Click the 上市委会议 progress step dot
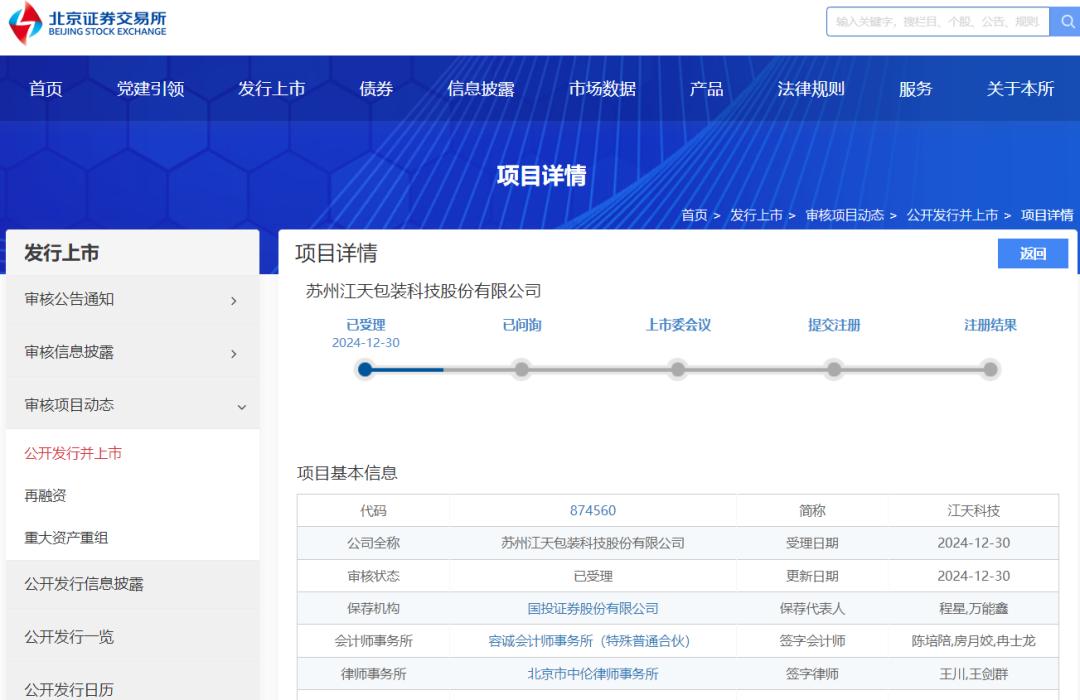 click(678, 370)
